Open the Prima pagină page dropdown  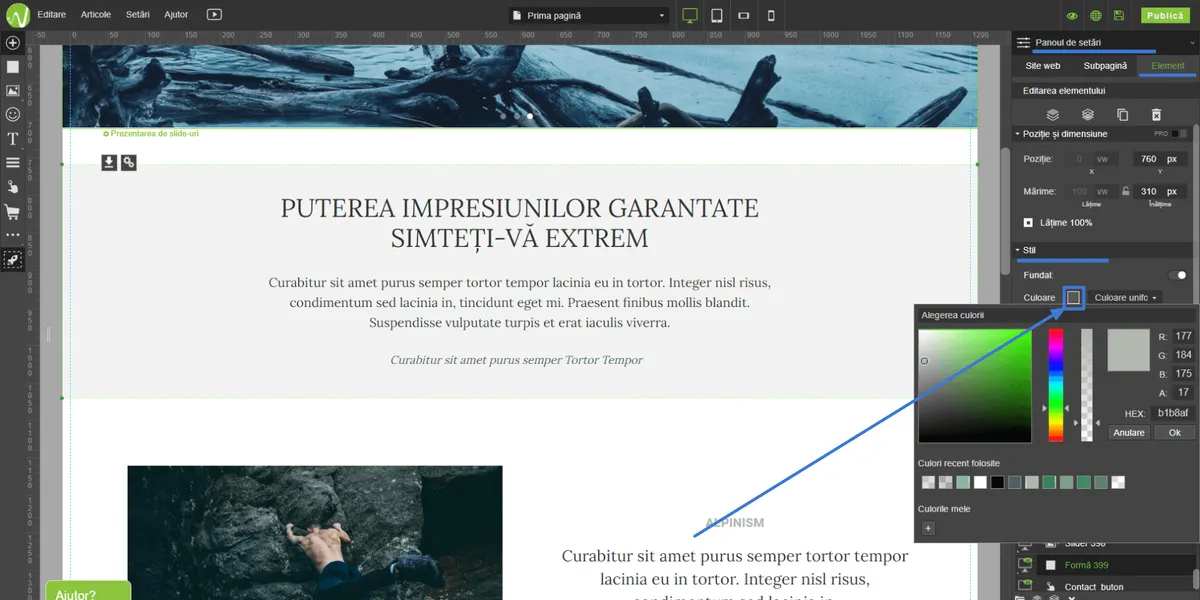coord(588,15)
